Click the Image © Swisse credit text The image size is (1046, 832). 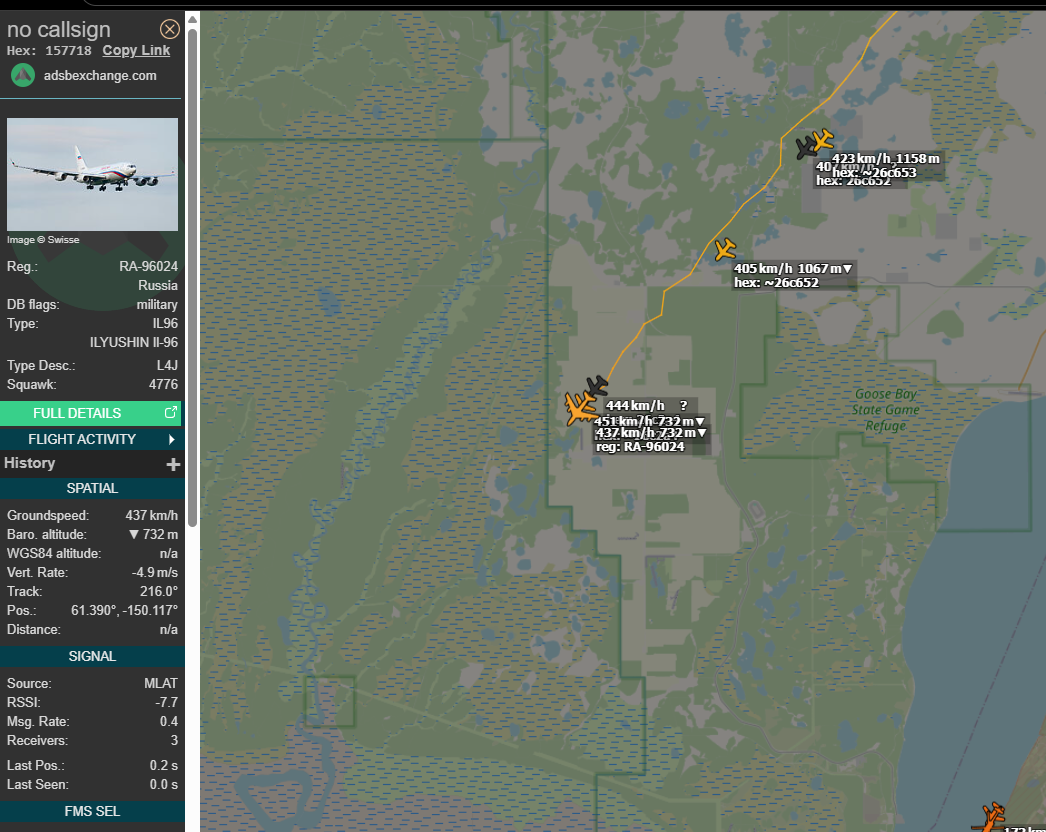(43, 240)
